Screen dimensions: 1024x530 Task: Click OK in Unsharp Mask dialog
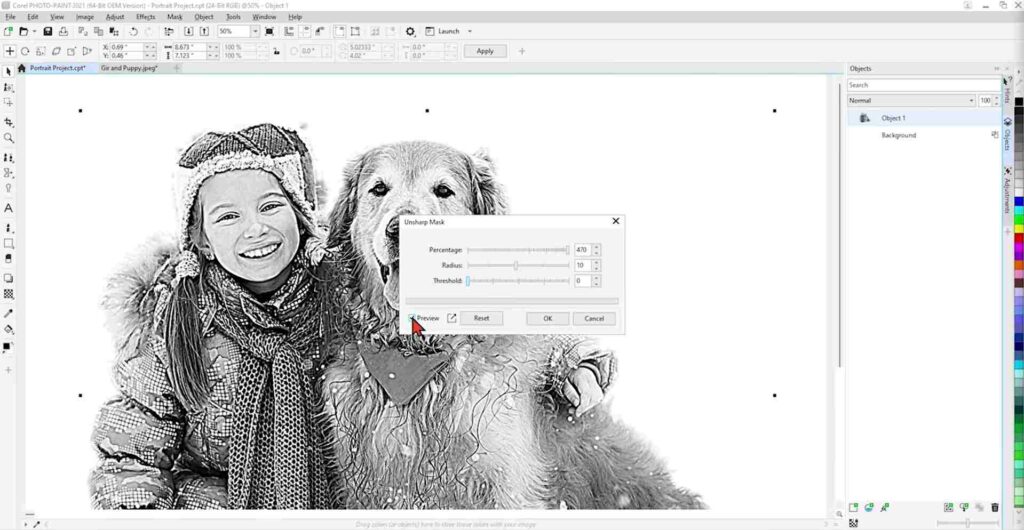click(x=547, y=319)
